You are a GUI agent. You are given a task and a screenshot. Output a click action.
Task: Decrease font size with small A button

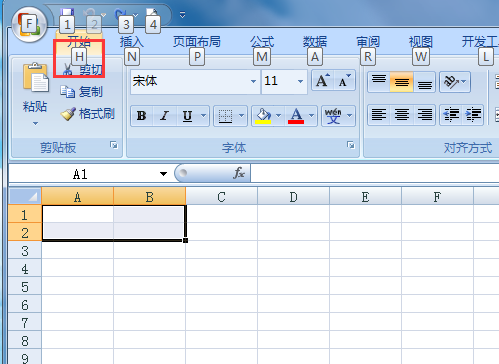344,80
